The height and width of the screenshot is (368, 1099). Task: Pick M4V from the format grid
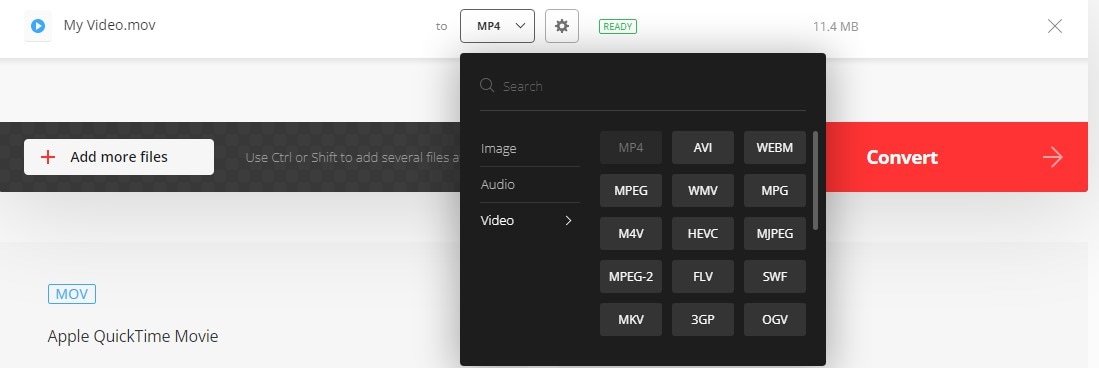(631, 233)
